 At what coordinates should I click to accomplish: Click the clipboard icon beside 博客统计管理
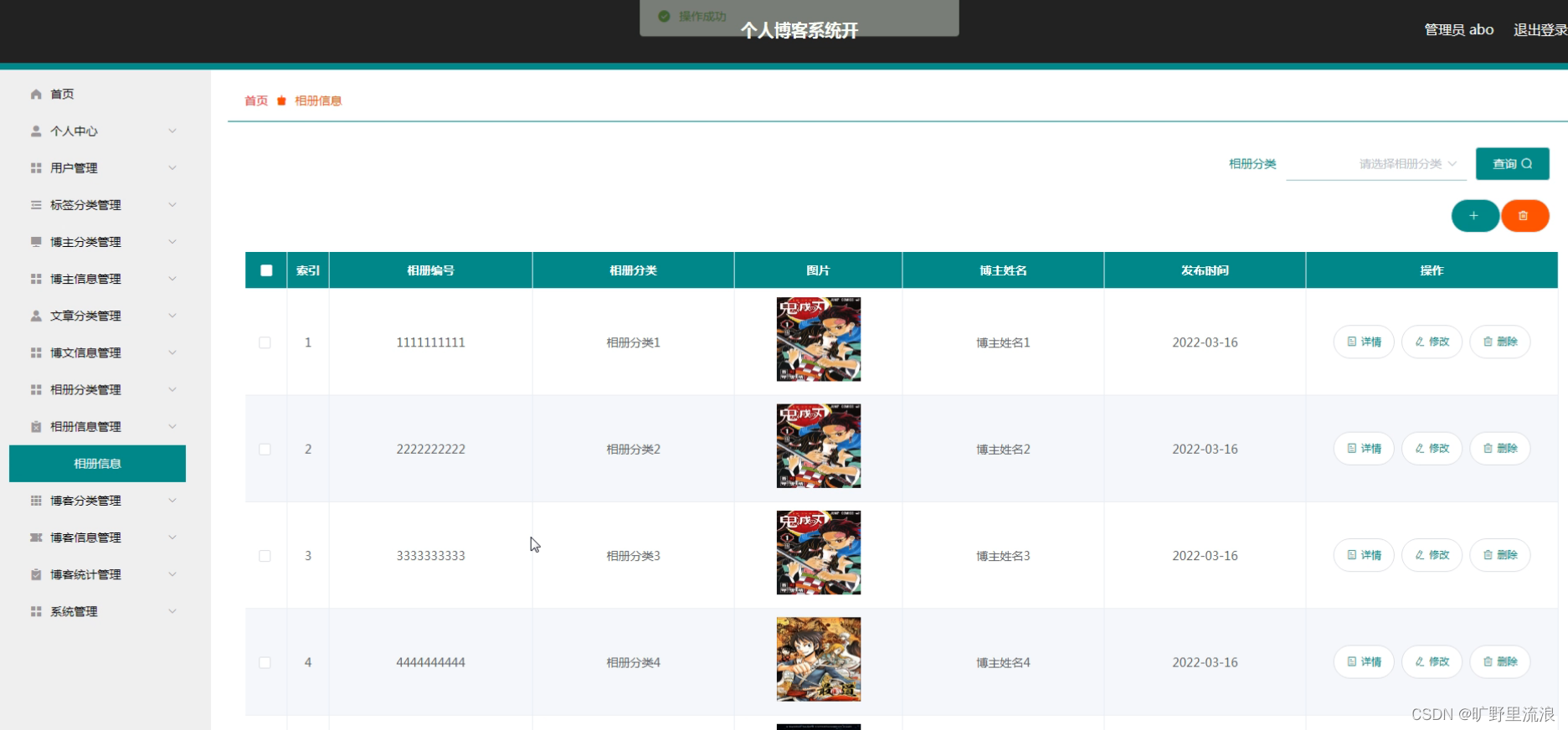[x=36, y=574]
